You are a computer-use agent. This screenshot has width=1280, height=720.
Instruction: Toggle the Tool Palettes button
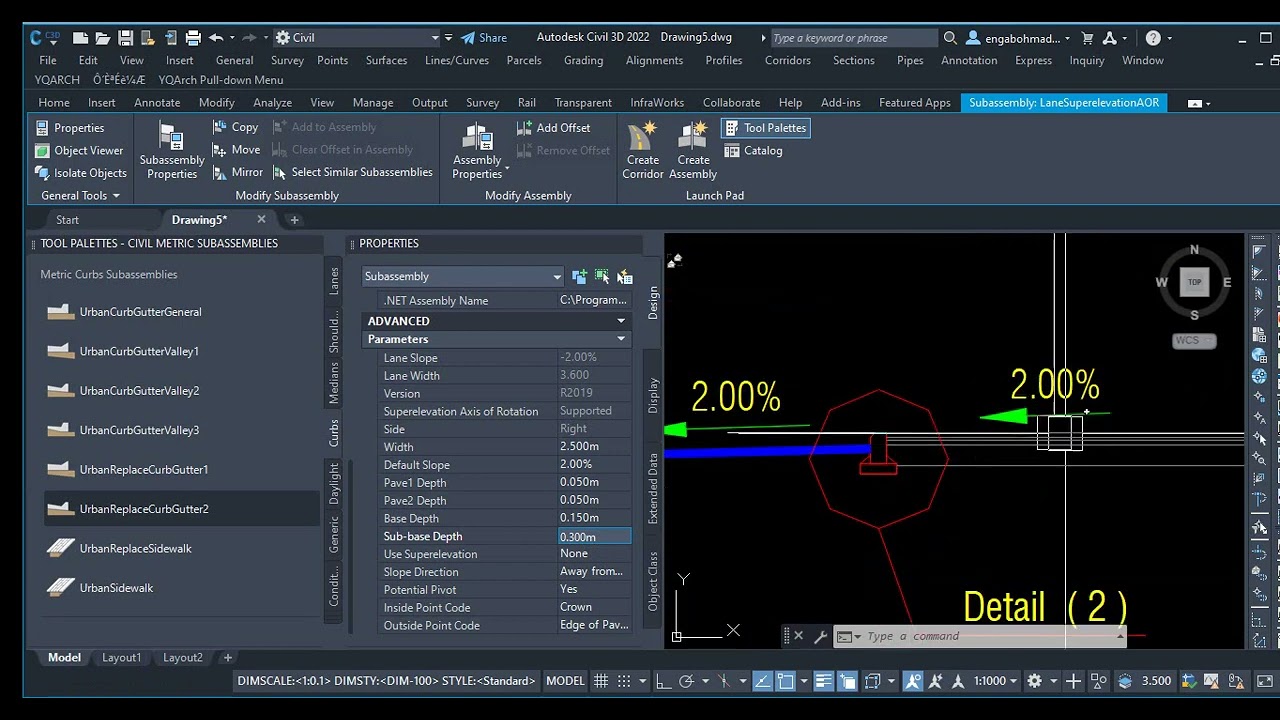[x=765, y=128]
